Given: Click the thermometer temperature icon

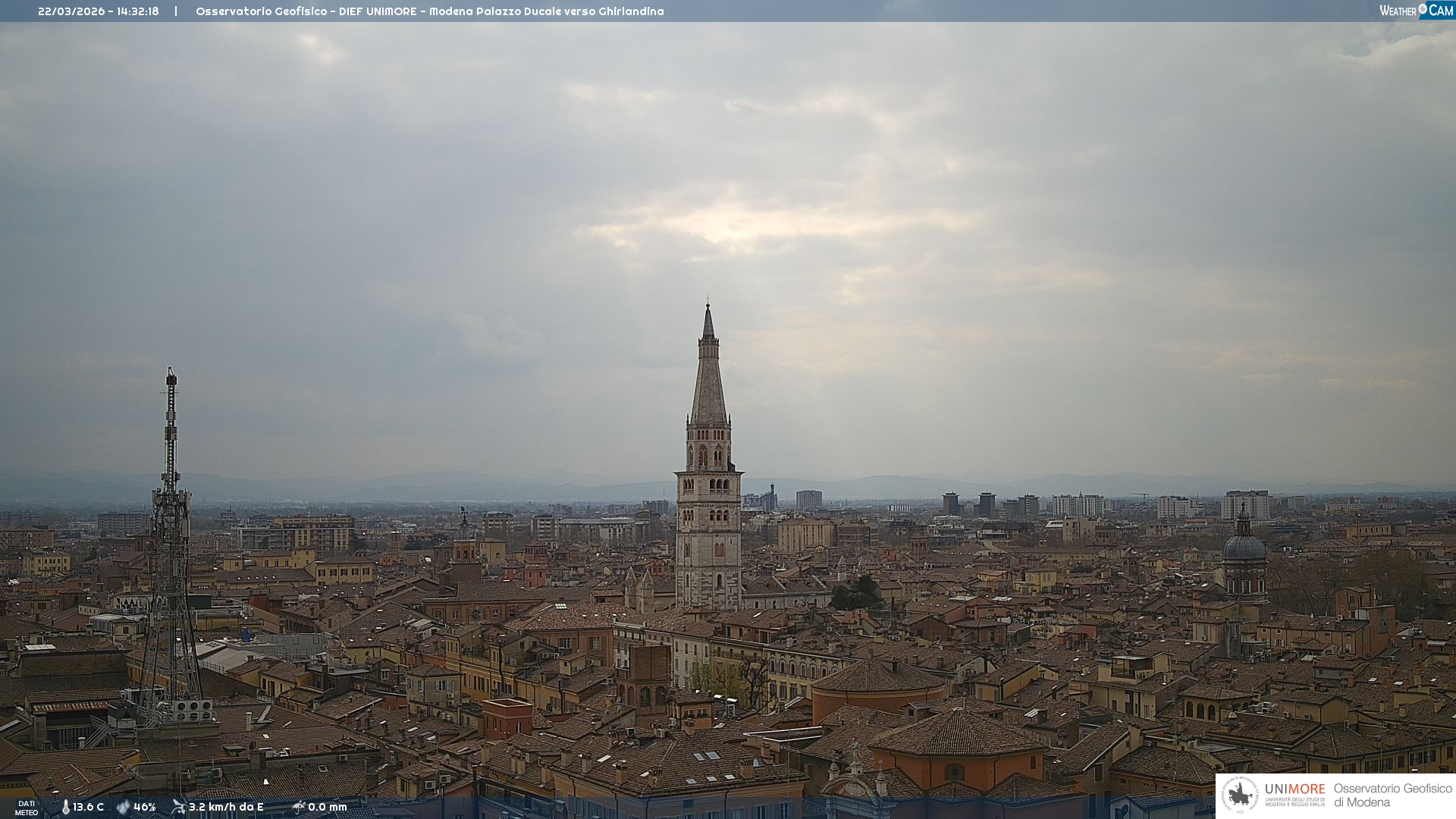Looking at the screenshot, I should (x=65, y=807).
